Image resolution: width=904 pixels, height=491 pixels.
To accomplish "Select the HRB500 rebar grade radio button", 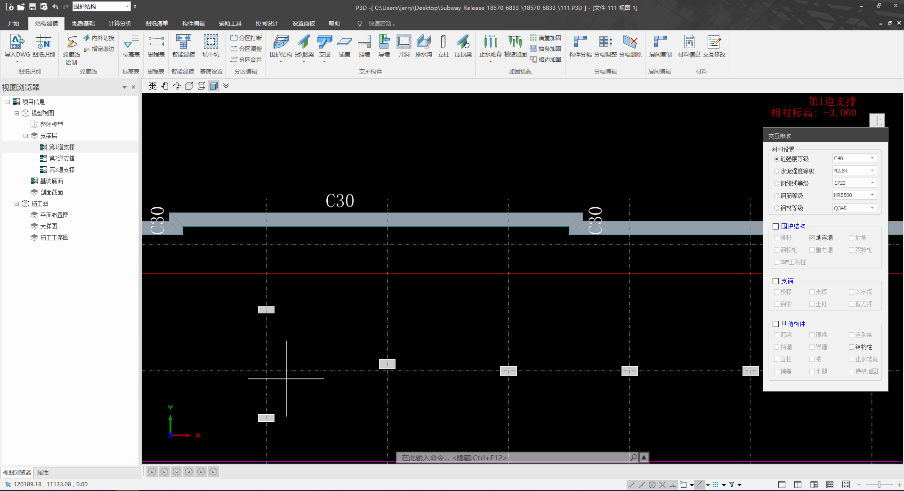I will pyautogui.click(x=778, y=195).
